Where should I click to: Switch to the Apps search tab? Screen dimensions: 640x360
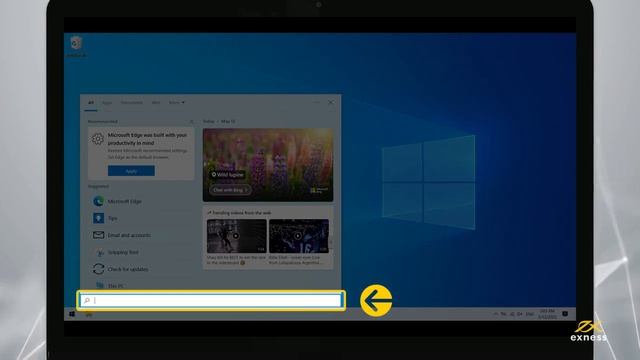[x=107, y=103]
